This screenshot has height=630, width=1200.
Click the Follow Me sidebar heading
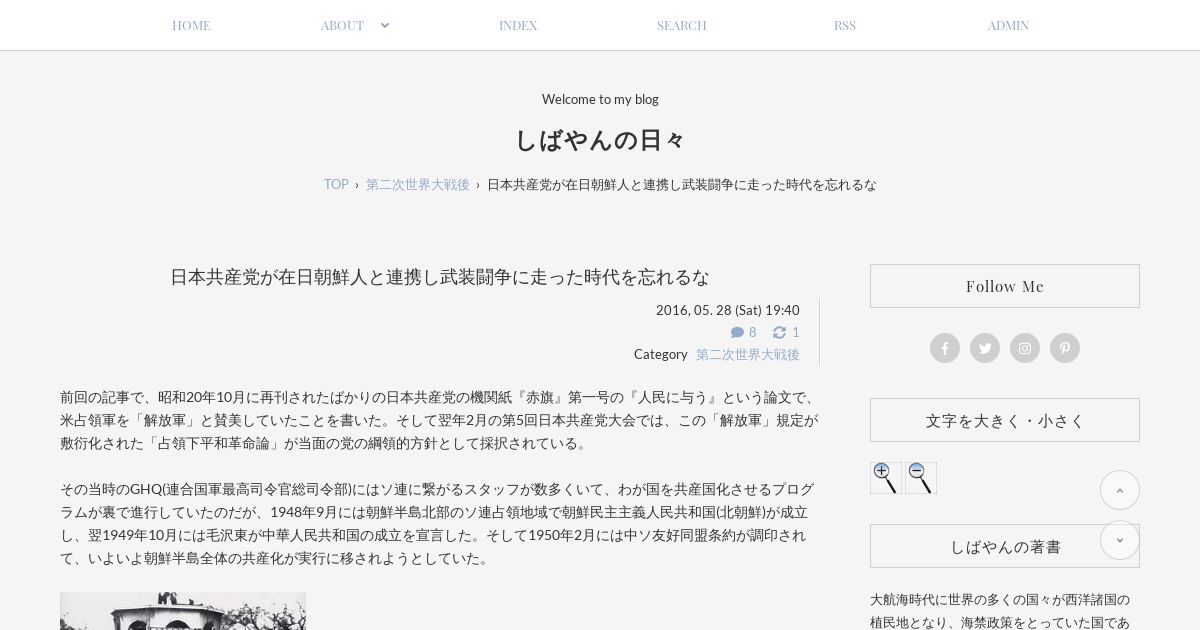point(1005,286)
